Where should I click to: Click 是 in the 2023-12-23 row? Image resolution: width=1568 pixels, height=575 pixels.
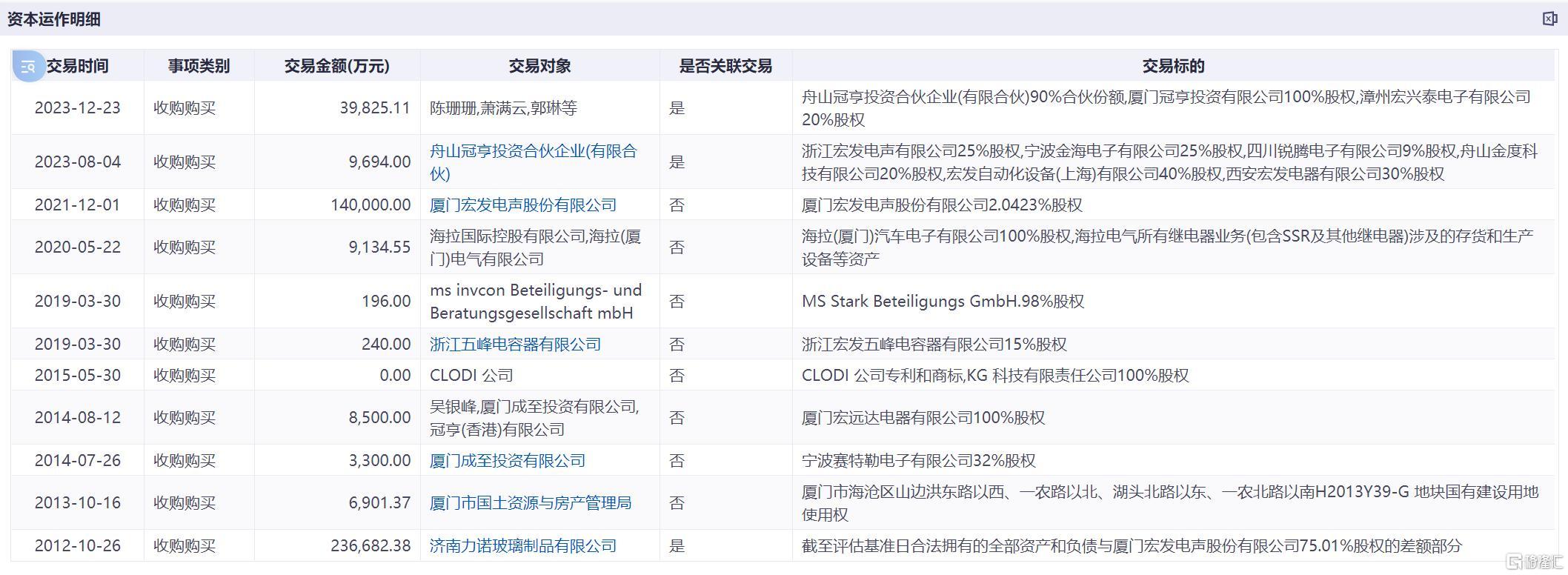coord(677,108)
